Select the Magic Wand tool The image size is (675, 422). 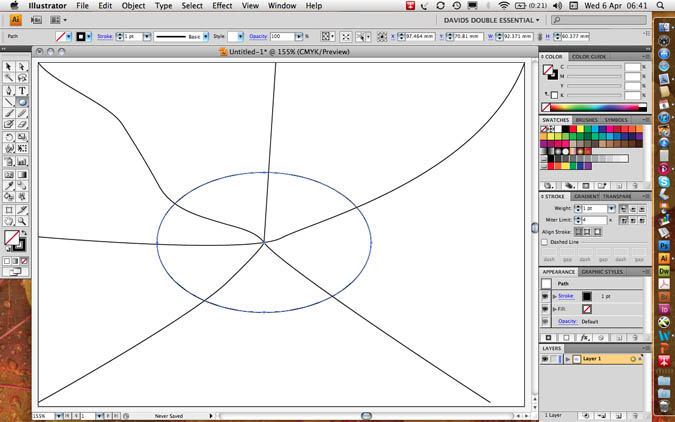(x=9, y=78)
